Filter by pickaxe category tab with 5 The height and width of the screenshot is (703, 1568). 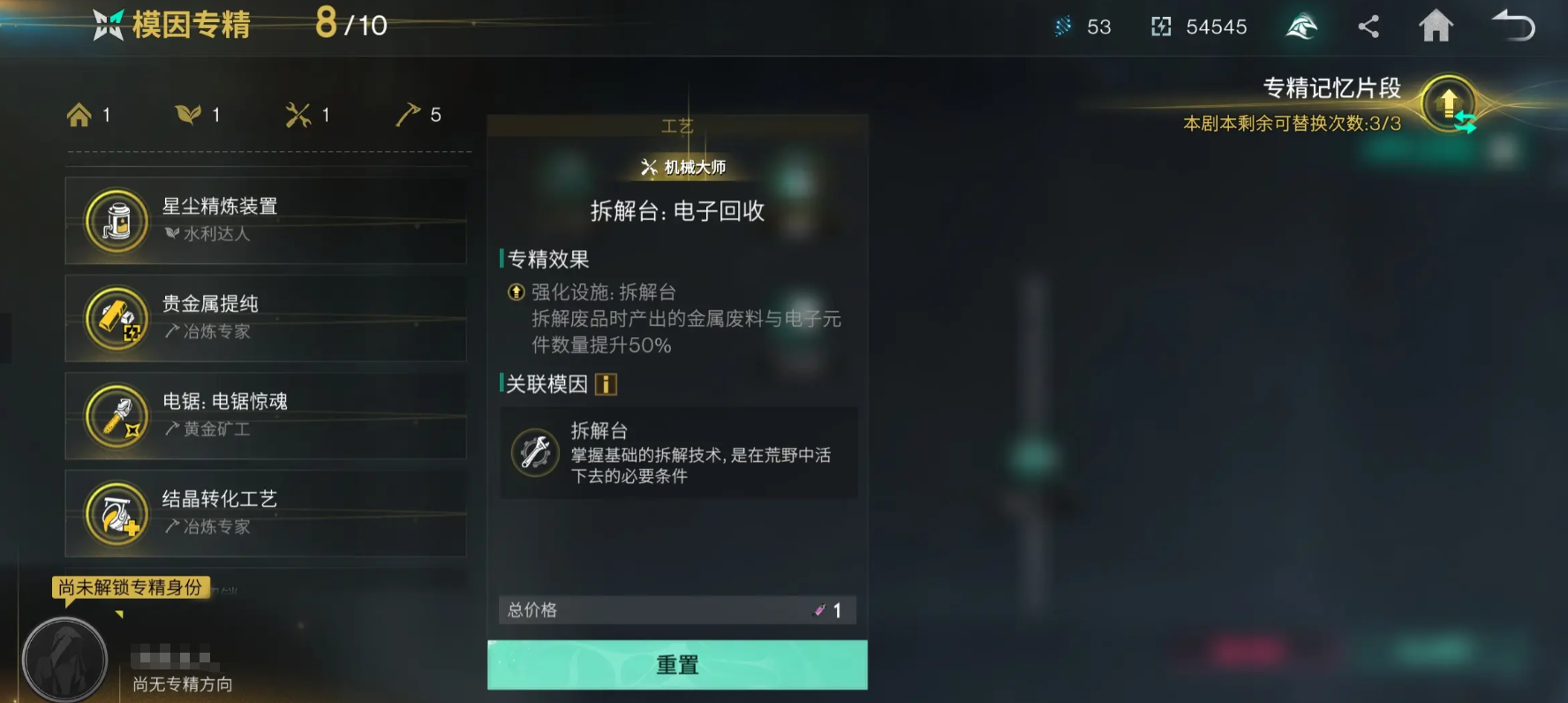[x=418, y=115]
